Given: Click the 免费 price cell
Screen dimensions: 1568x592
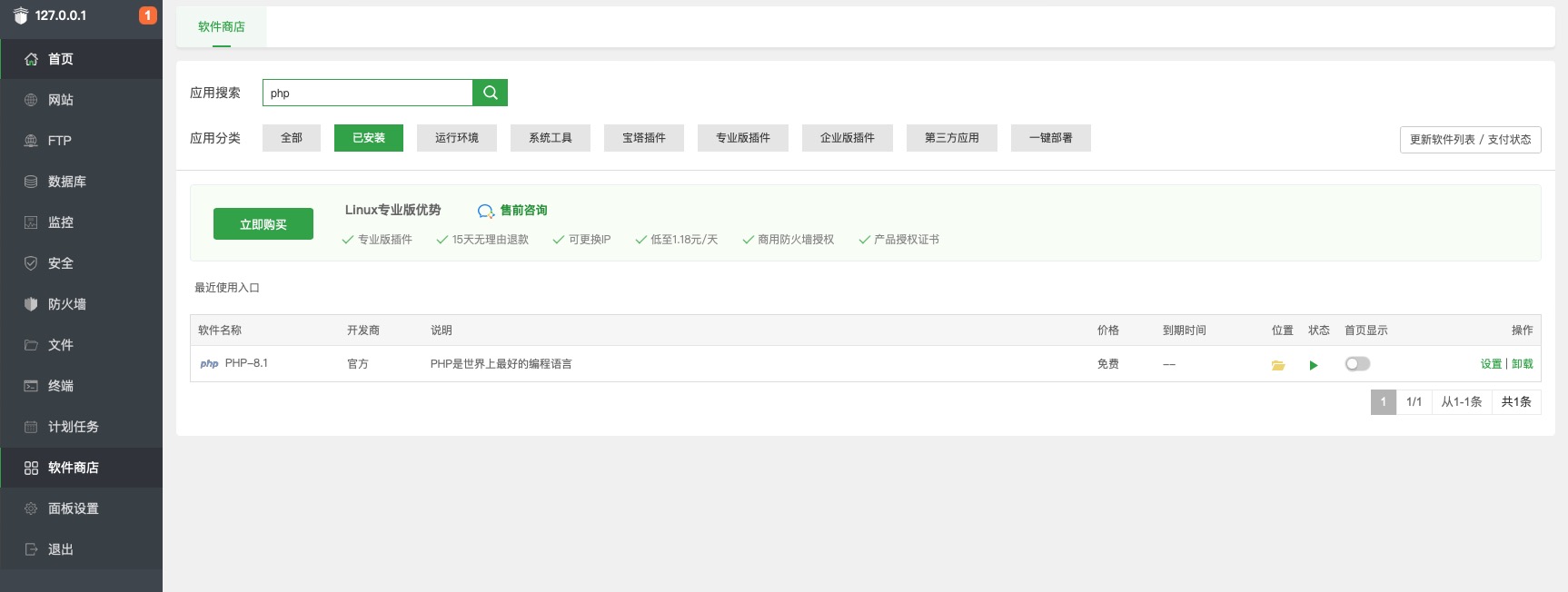Looking at the screenshot, I should click(x=1108, y=364).
